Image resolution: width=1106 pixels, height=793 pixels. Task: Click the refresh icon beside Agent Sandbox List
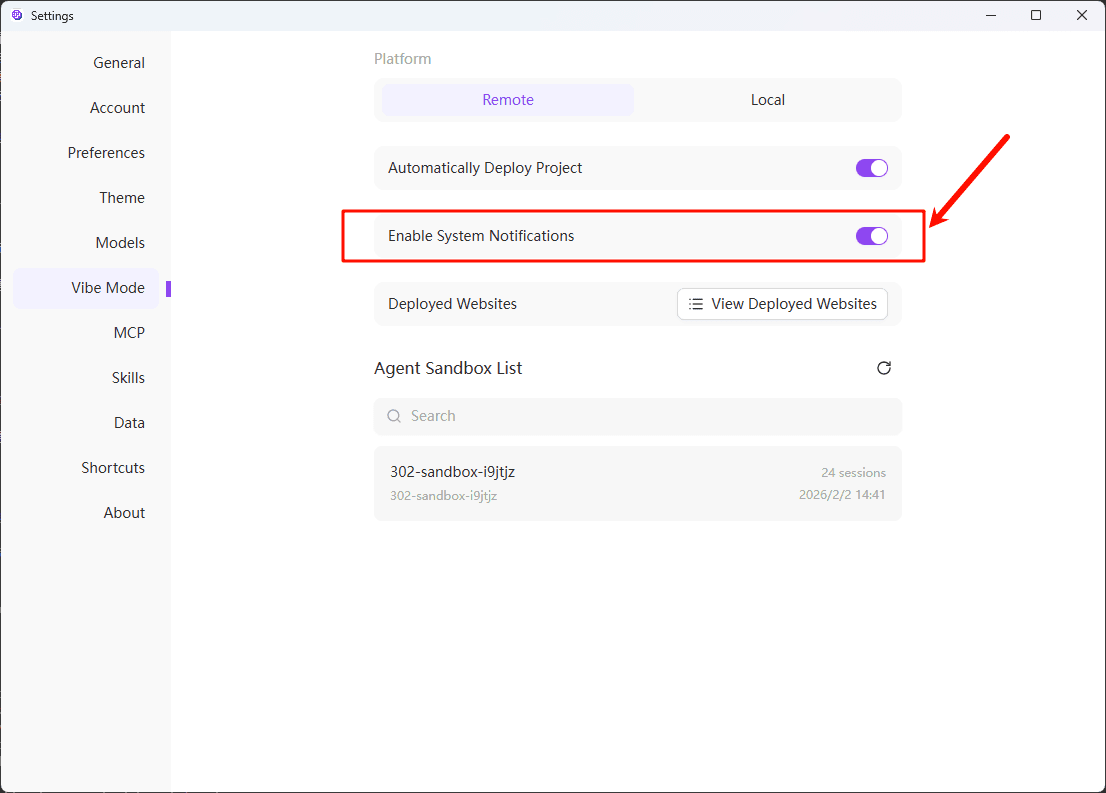tap(884, 368)
